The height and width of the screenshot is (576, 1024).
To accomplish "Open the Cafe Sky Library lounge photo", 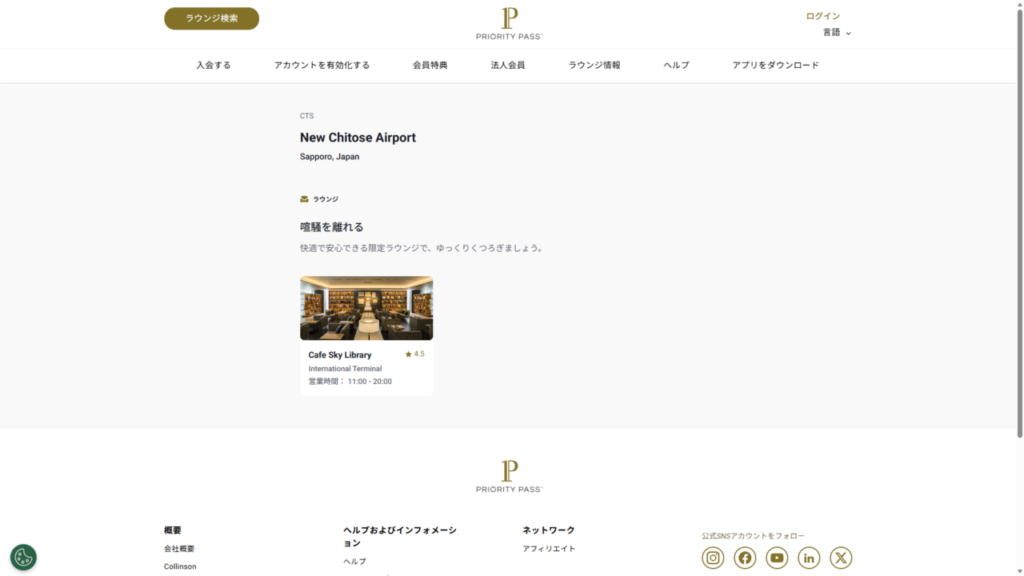I will (x=366, y=308).
